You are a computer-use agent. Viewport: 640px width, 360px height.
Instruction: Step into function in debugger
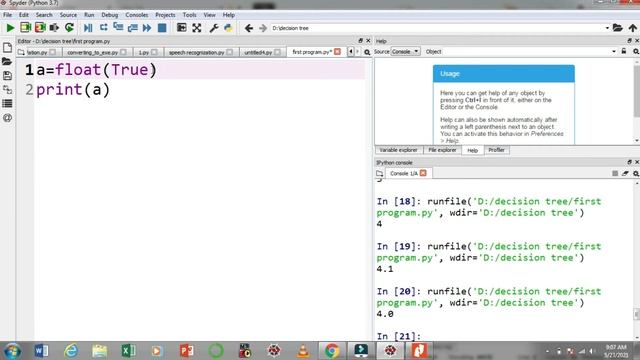(118, 28)
